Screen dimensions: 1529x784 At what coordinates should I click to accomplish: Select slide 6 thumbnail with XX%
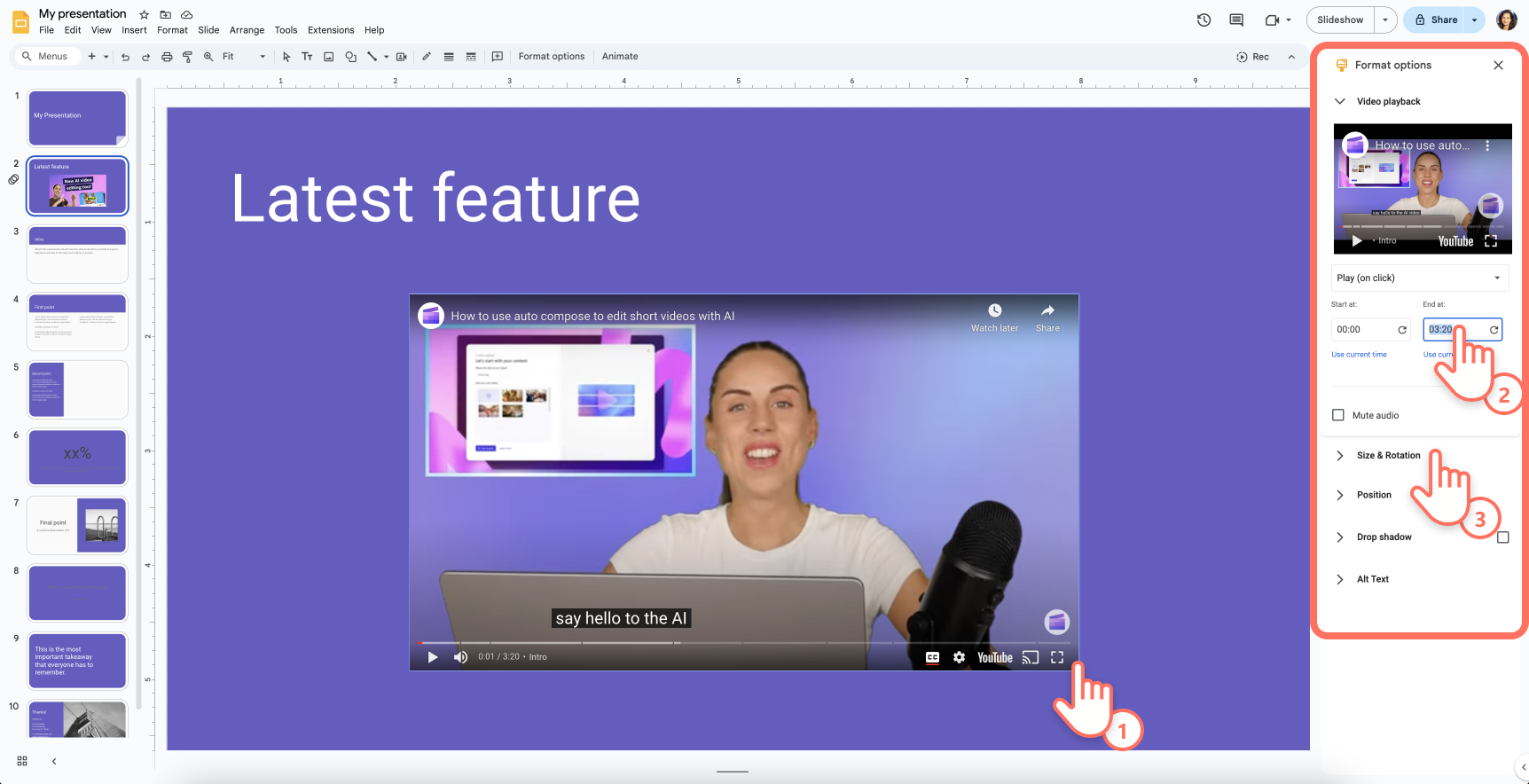[77, 457]
